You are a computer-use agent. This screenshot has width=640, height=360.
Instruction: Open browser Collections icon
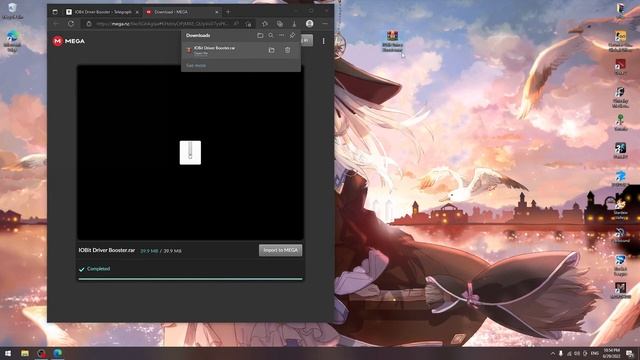pos(280,24)
